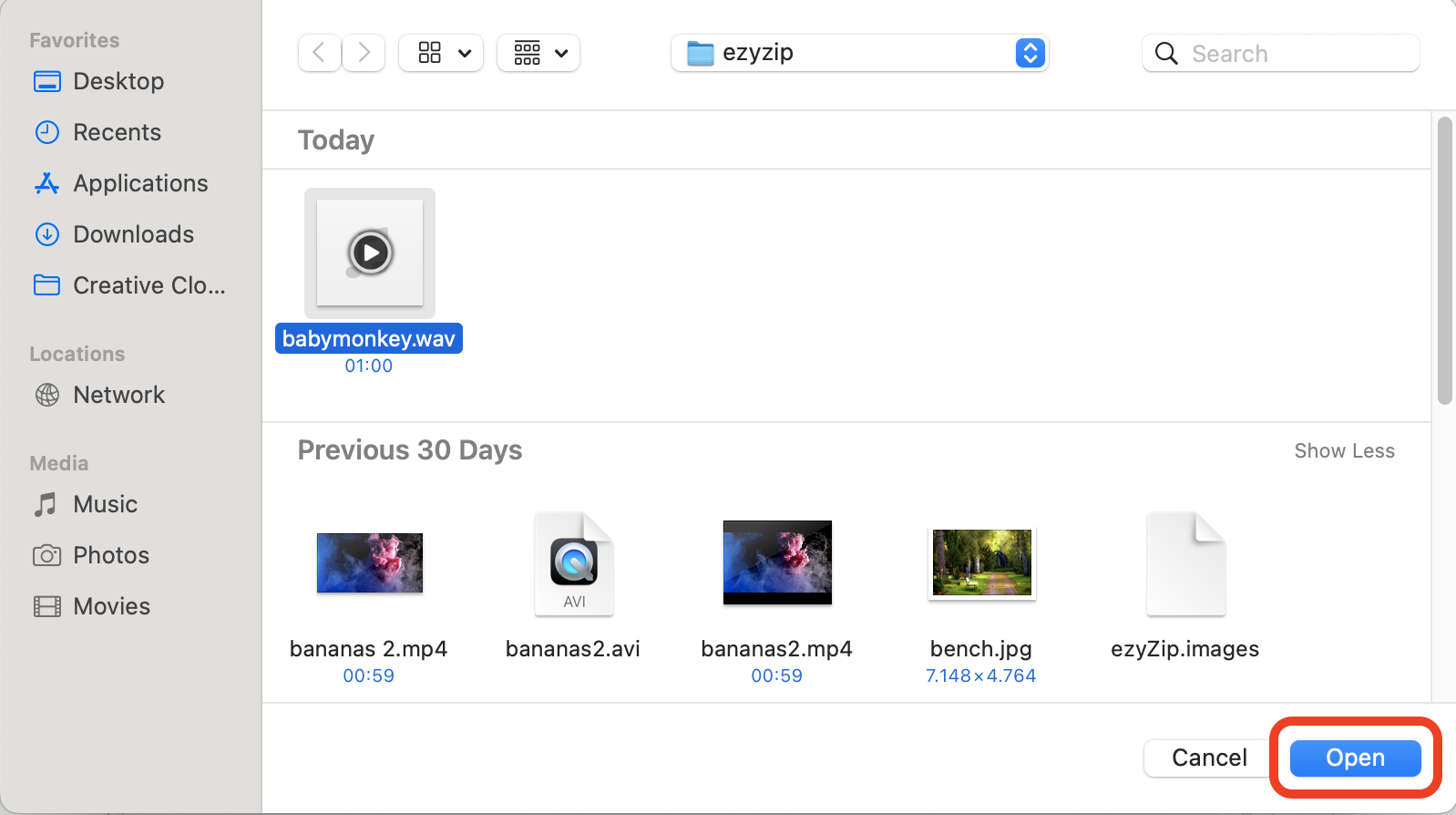Screen dimensions: 1456x815
Task: Open Music under Media
Action: pos(105,504)
